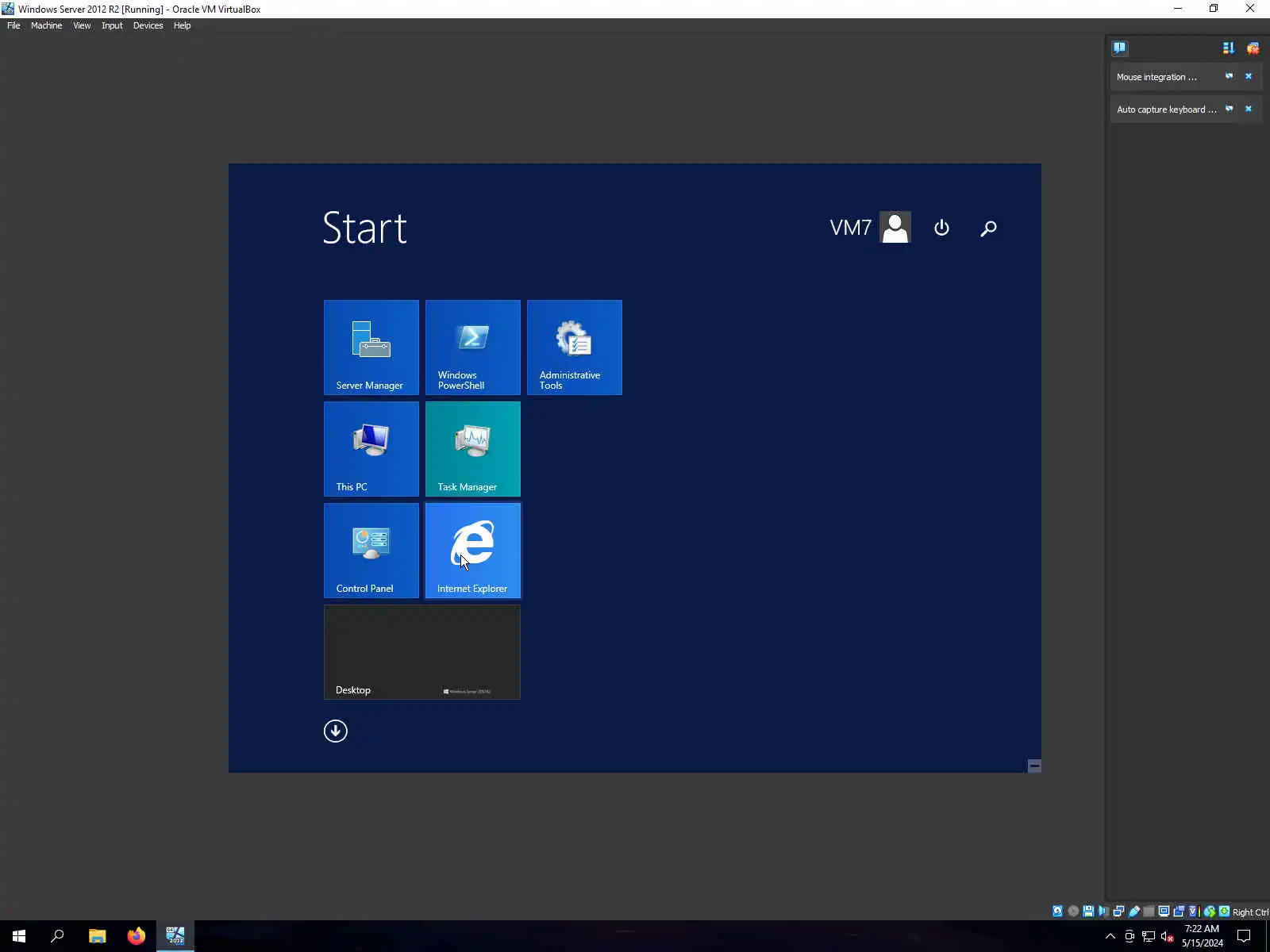Open the Server Manager tile
This screenshot has height=952, width=1270.
coord(371,347)
